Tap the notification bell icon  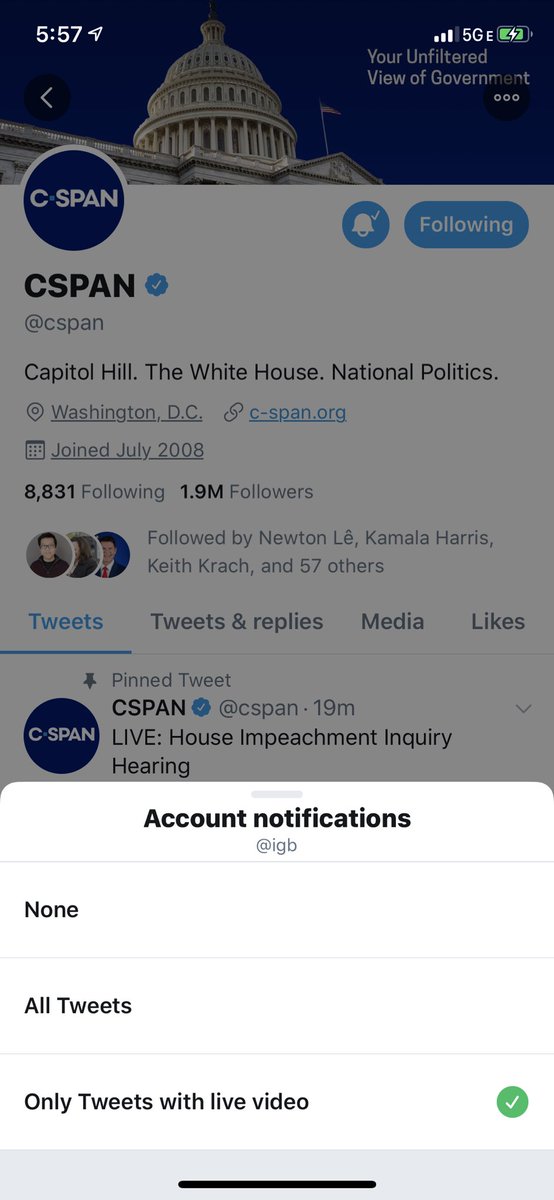(366, 225)
